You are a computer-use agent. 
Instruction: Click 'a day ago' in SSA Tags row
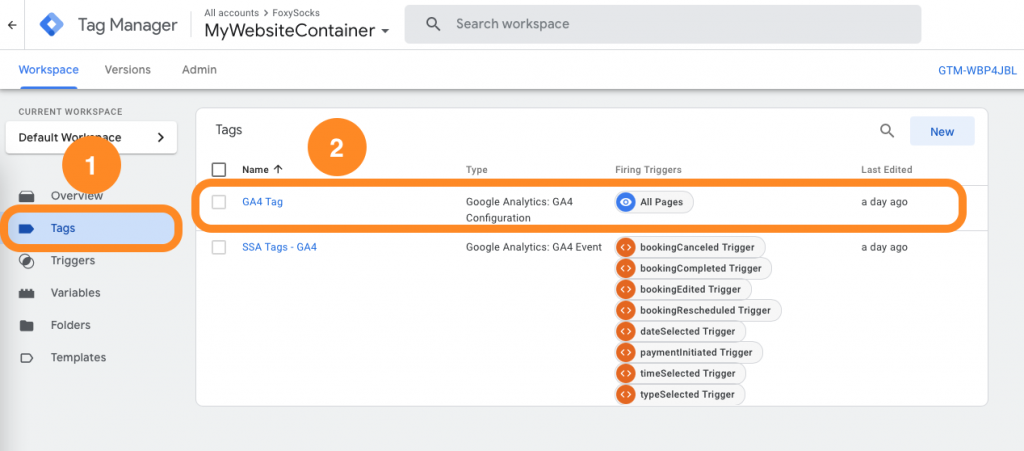coord(884,247)
